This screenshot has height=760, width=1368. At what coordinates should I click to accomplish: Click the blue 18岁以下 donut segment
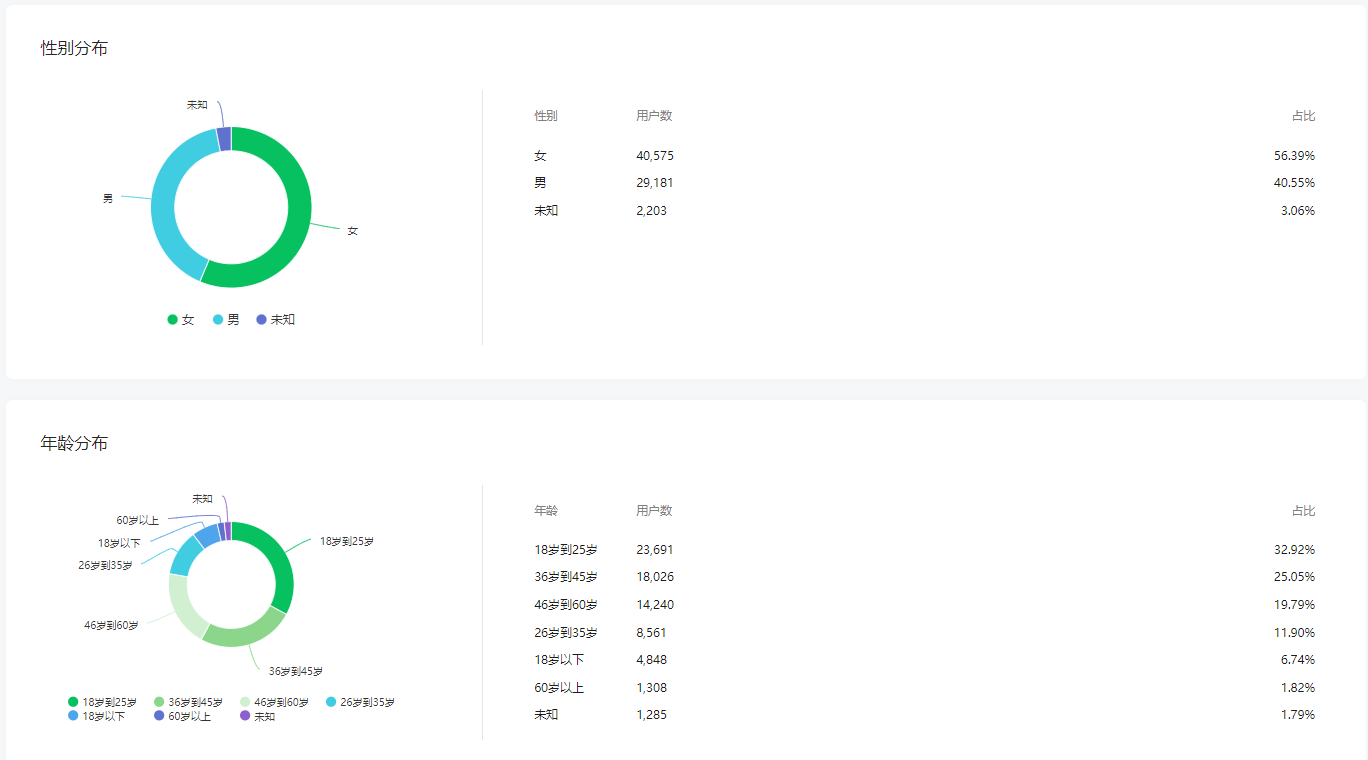click(x=207, y=536)
